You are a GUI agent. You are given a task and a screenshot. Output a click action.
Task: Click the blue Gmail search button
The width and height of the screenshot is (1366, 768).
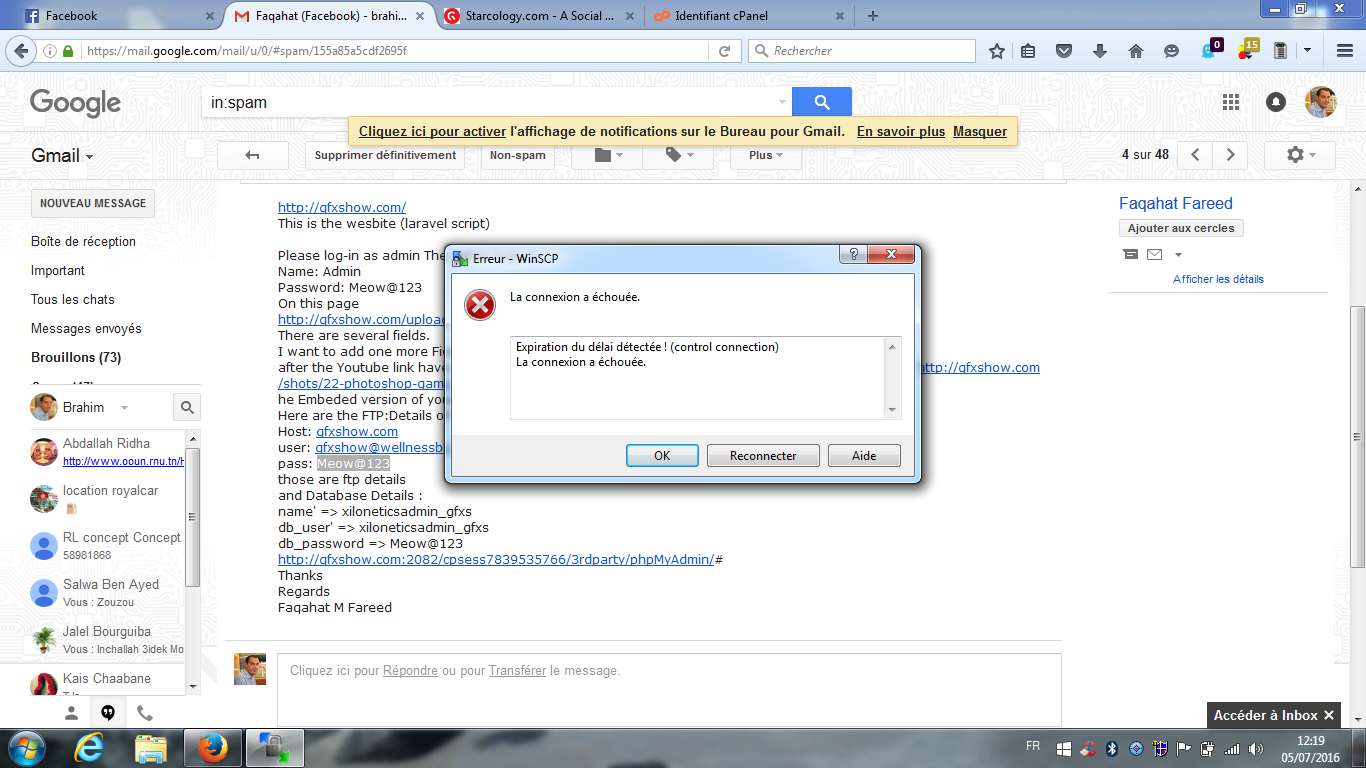tap(822, 102)
